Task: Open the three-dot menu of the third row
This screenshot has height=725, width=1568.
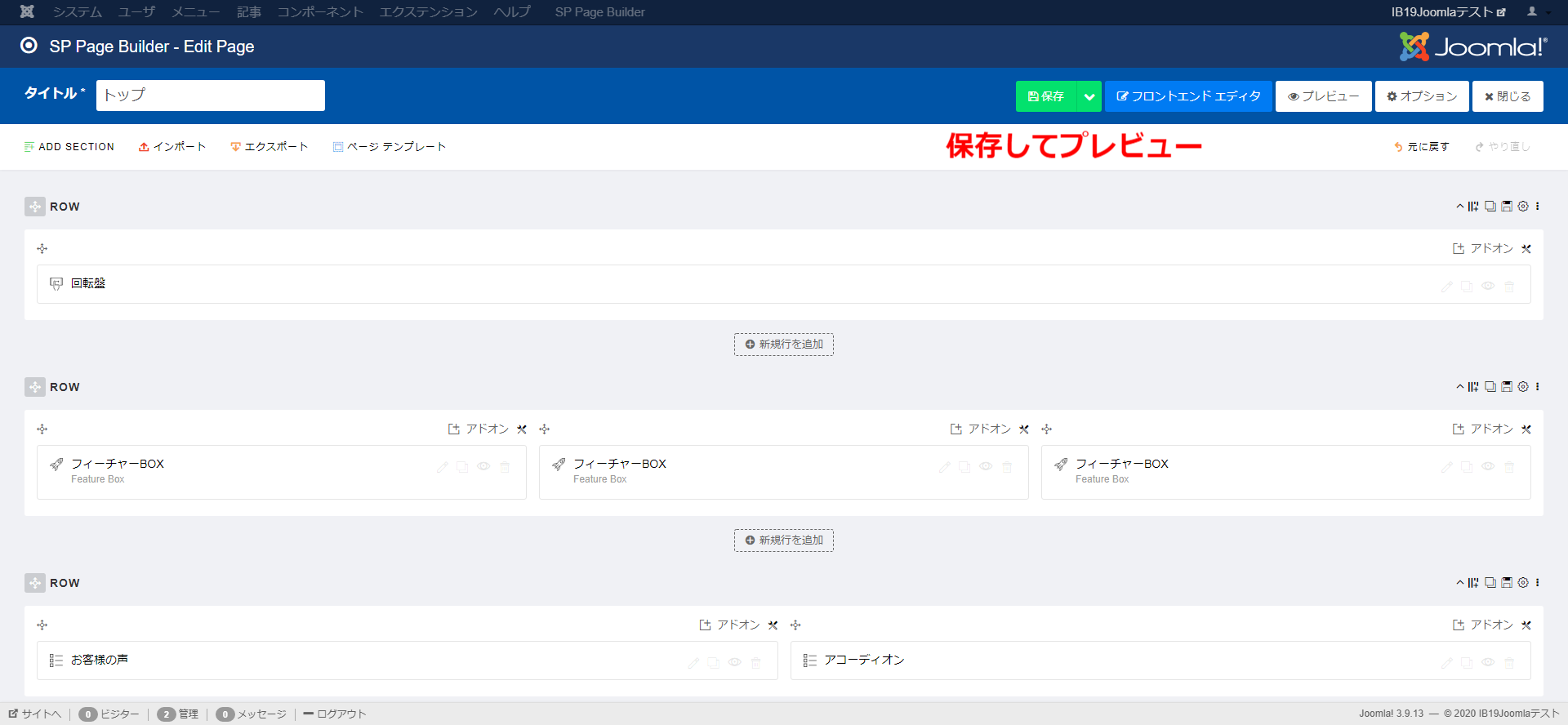Action: (1538, 583)
